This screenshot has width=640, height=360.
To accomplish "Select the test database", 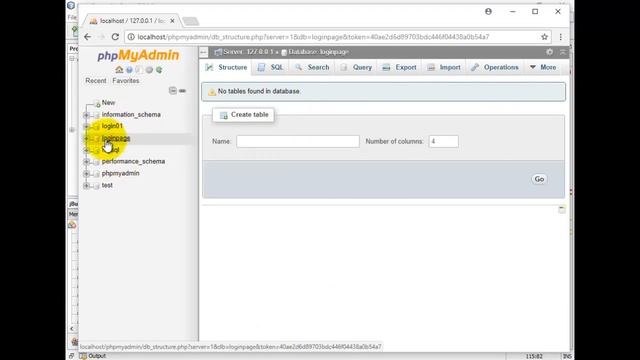I will tap(107, 185).
